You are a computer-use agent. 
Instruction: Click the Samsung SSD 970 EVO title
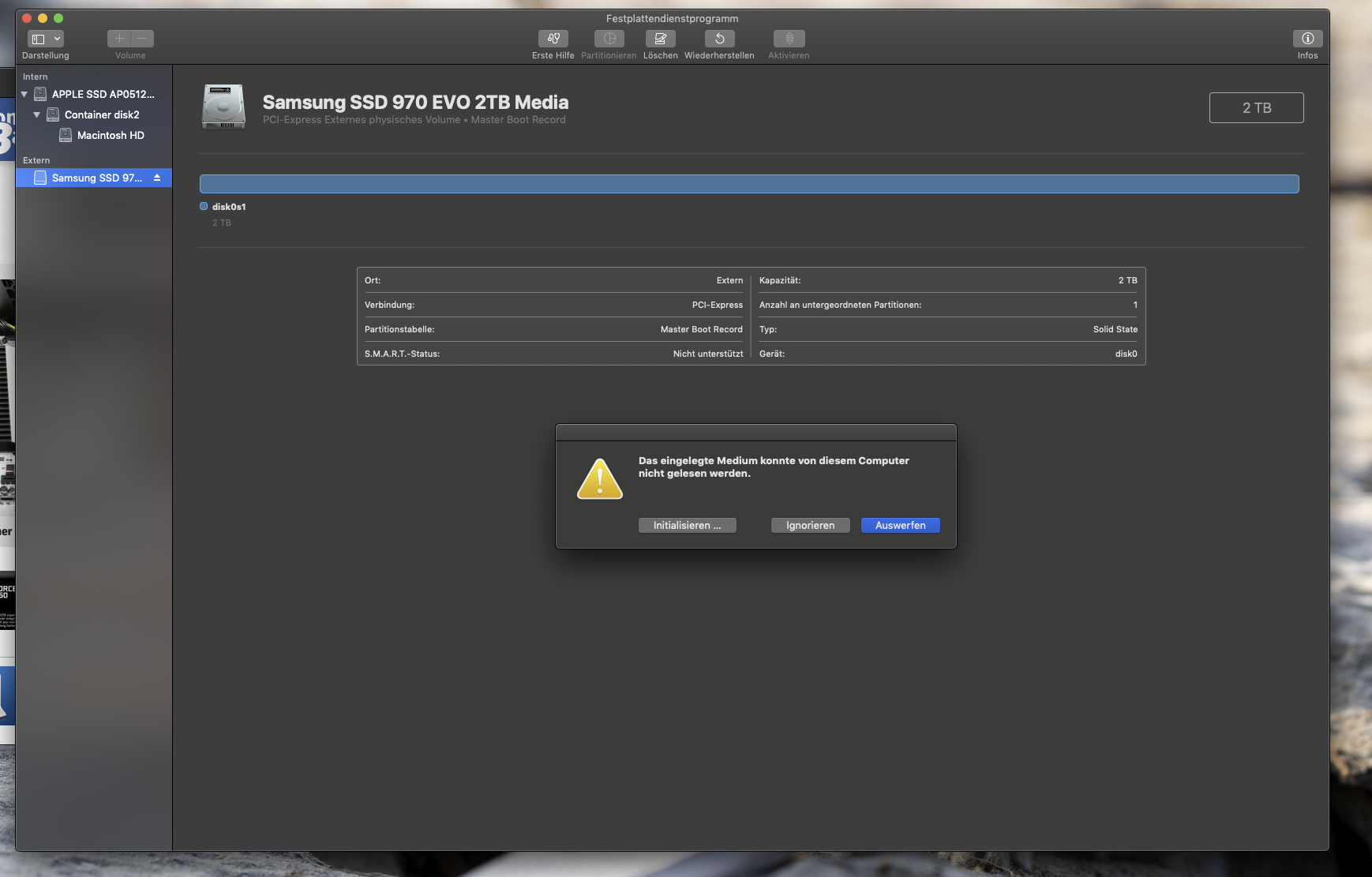(415, 102)
